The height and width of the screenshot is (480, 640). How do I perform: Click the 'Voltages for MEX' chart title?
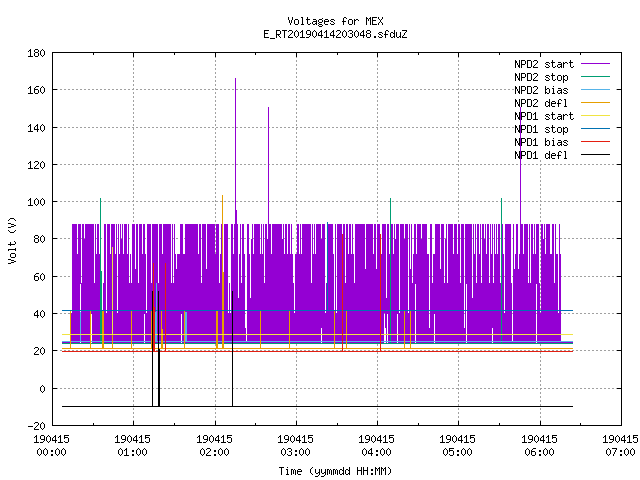tap(335, 21)
